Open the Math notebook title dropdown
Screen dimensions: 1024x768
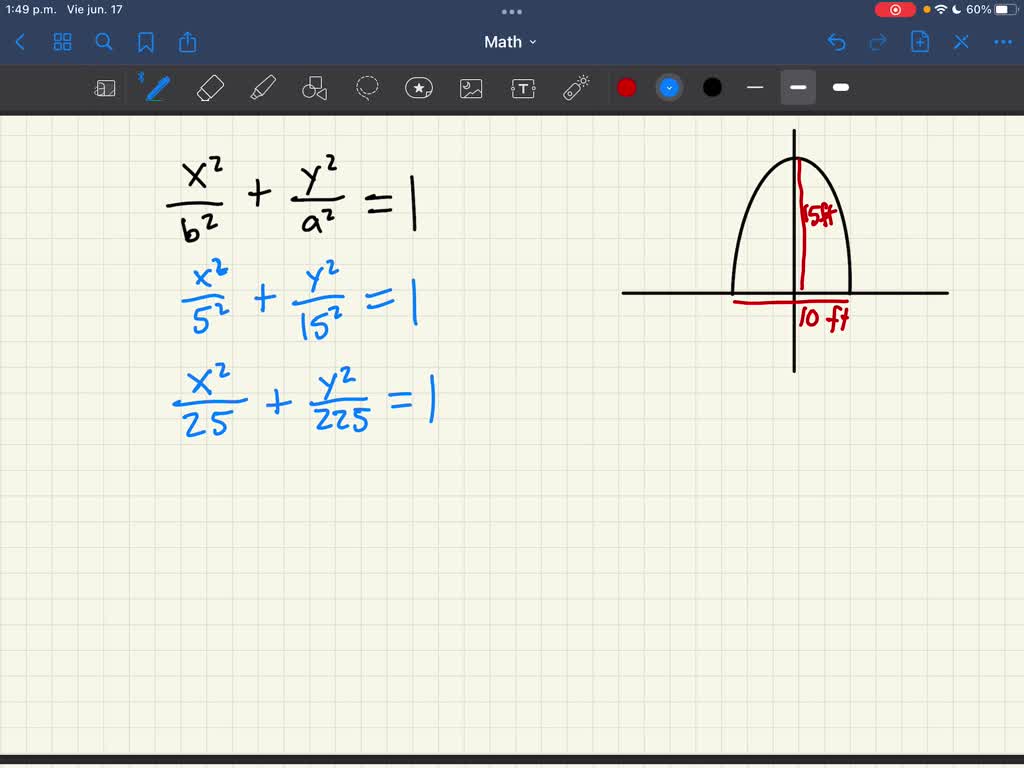click(x=511, y=42)
